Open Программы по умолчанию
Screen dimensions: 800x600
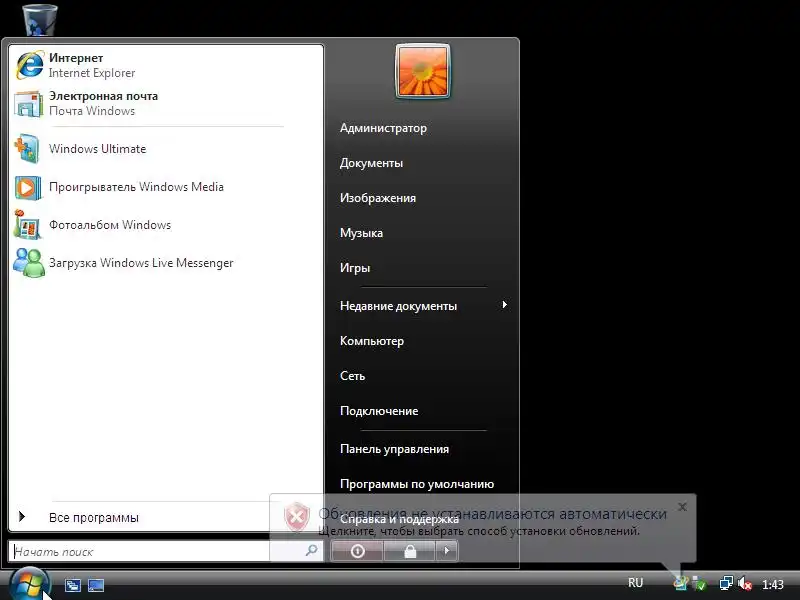417,484
